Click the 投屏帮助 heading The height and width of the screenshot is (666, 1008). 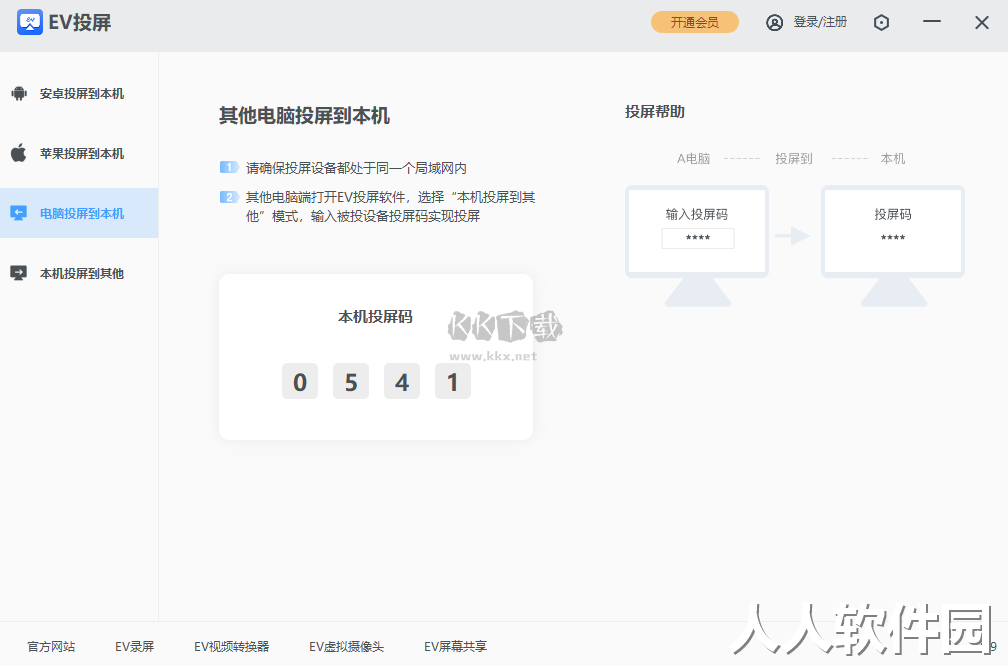click(x=654, y=112)
